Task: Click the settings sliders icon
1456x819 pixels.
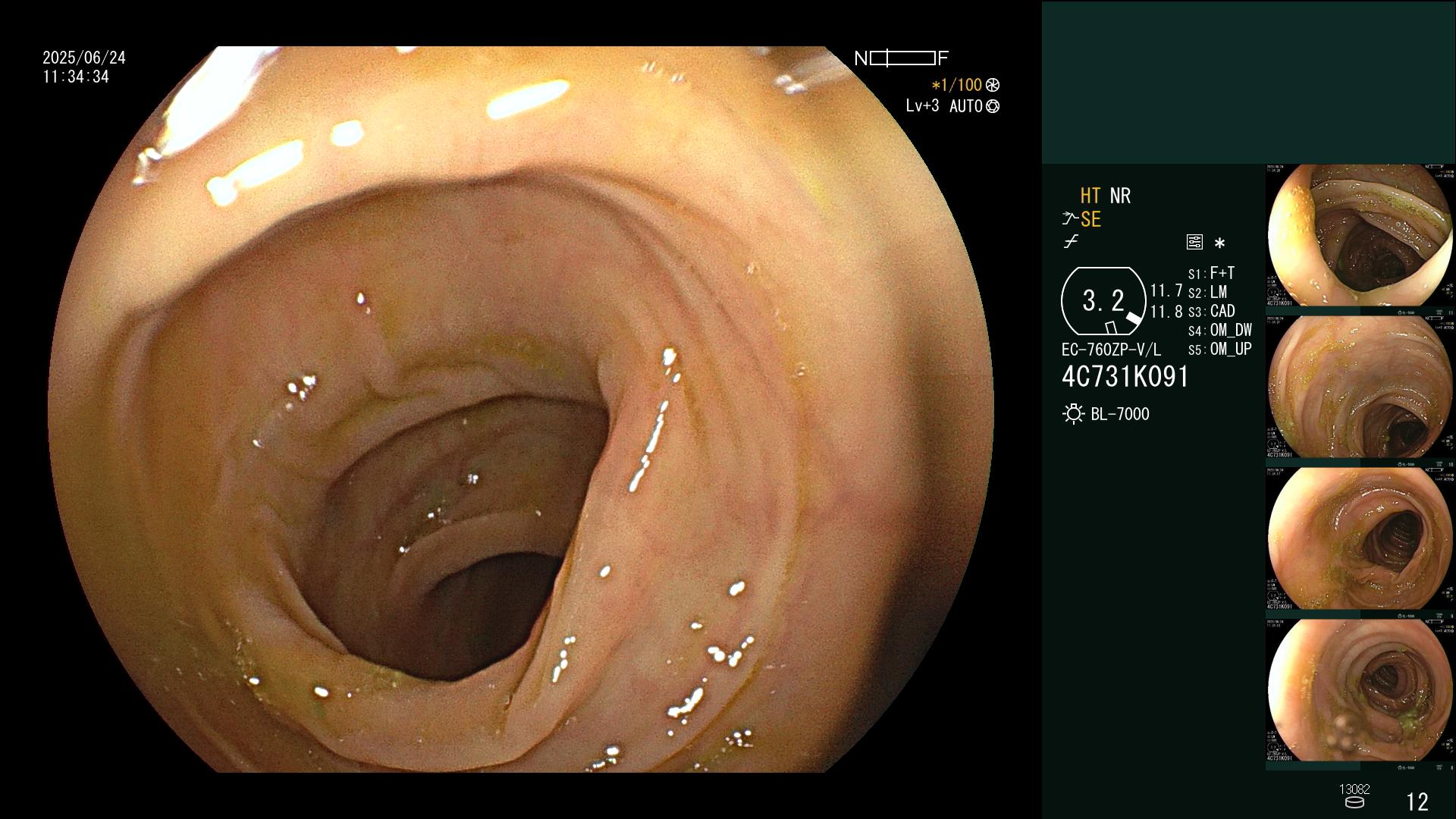Action: click(x=1194, y=242)
